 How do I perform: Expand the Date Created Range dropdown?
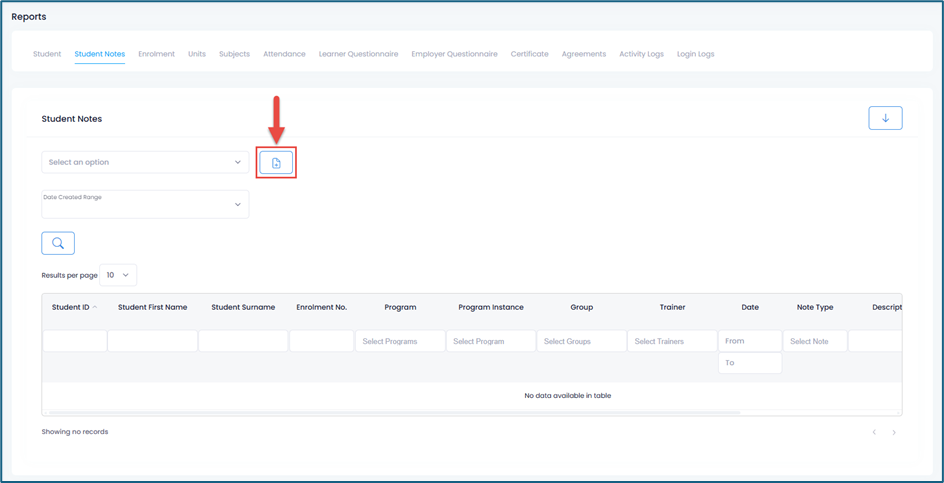[x=145, y=204]
